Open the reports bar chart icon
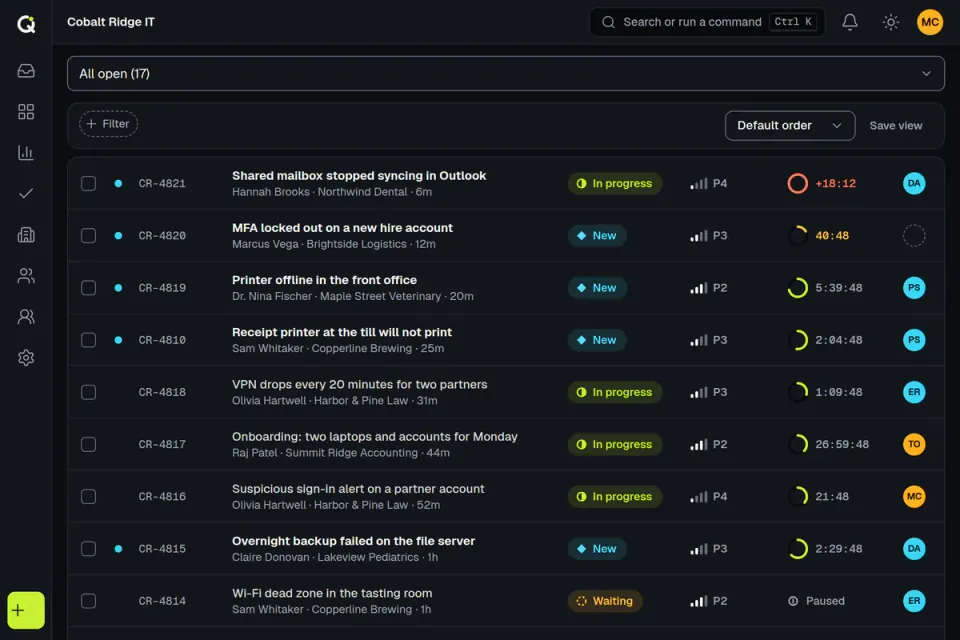The image size is (960, 640). pyautogui.click(x=26, y=152)
